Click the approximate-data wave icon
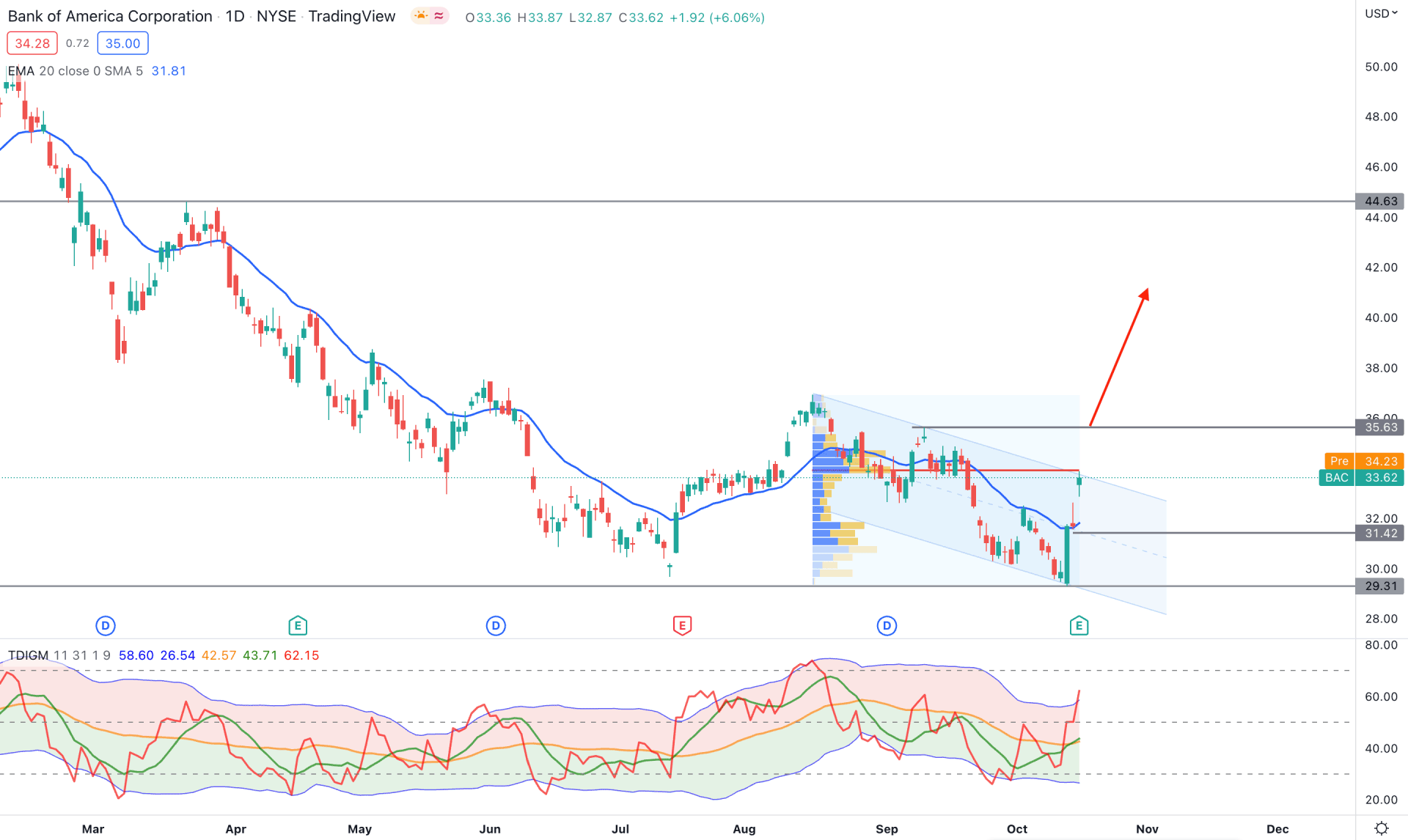Image resolution: width=1408 pixels, height=840 pixels. click(439, 15)
